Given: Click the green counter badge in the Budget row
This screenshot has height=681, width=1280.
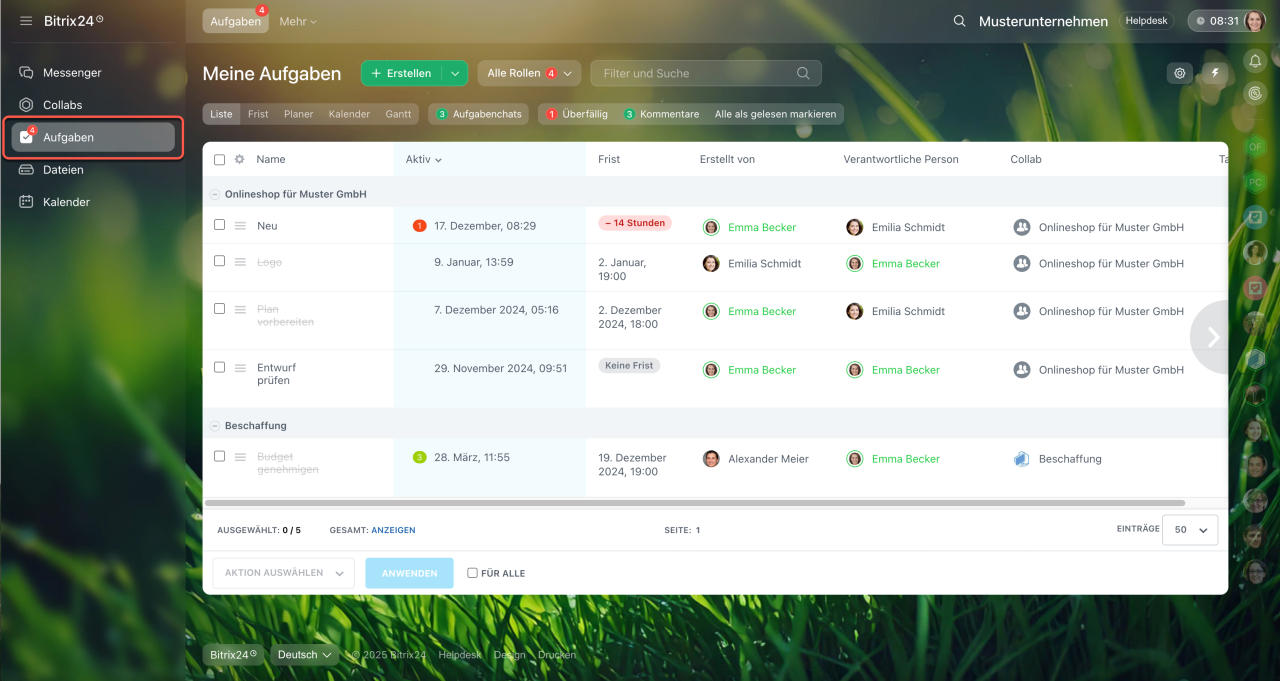Looking at the screenshot, I should (x=420, y=457).
